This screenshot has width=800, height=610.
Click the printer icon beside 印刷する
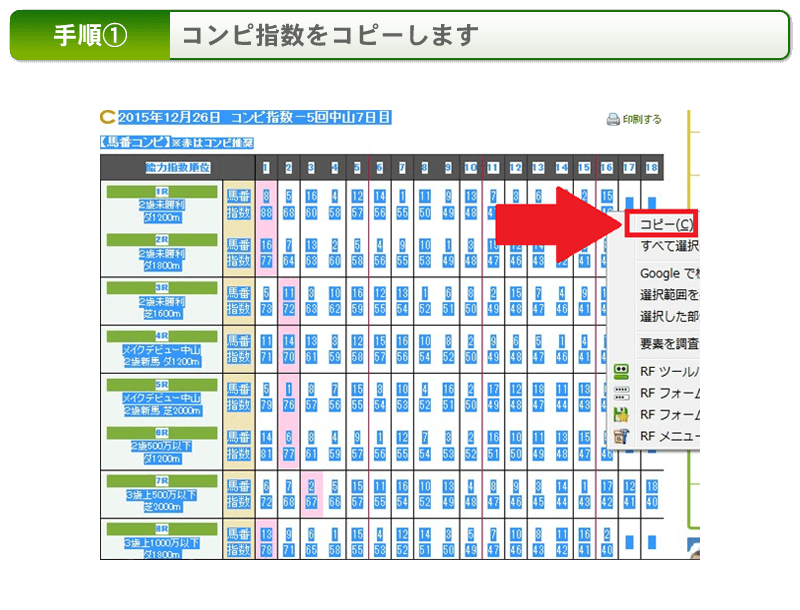(x=614, y=120)
